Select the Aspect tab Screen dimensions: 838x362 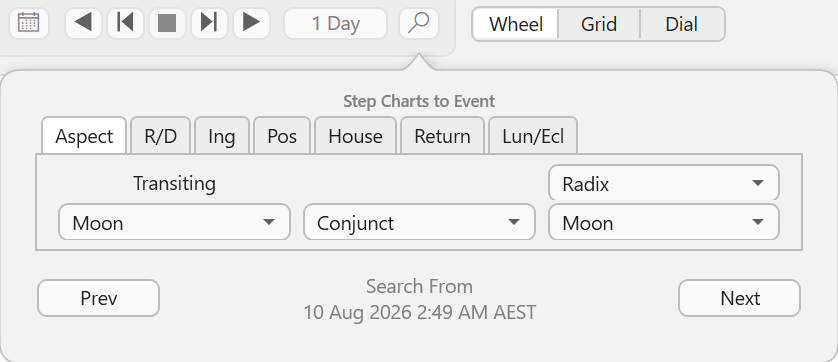84,136
